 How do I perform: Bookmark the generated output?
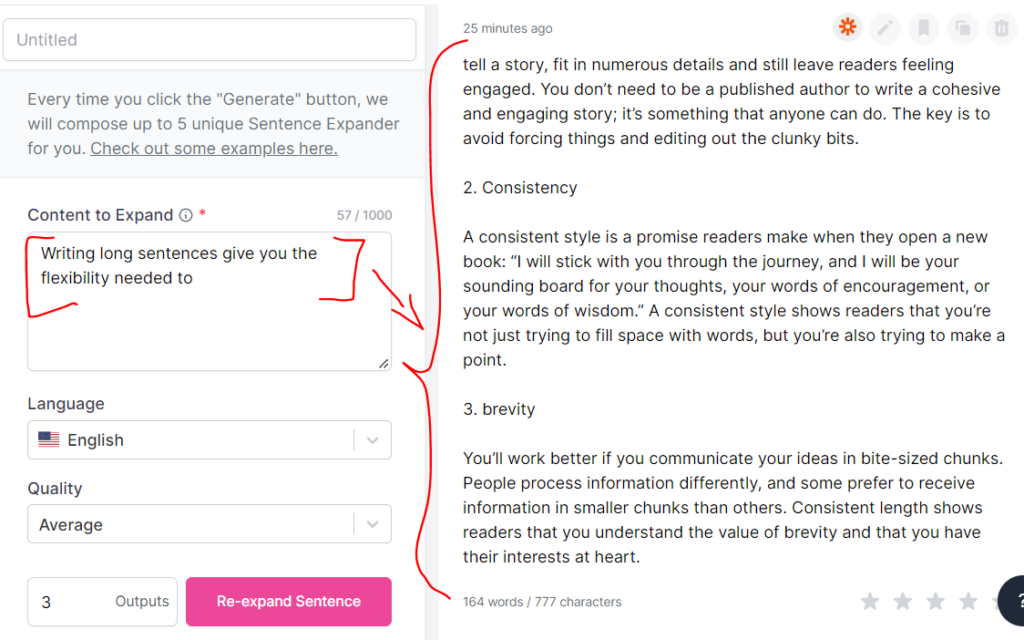pyautogui.click(x=923, y=27)
